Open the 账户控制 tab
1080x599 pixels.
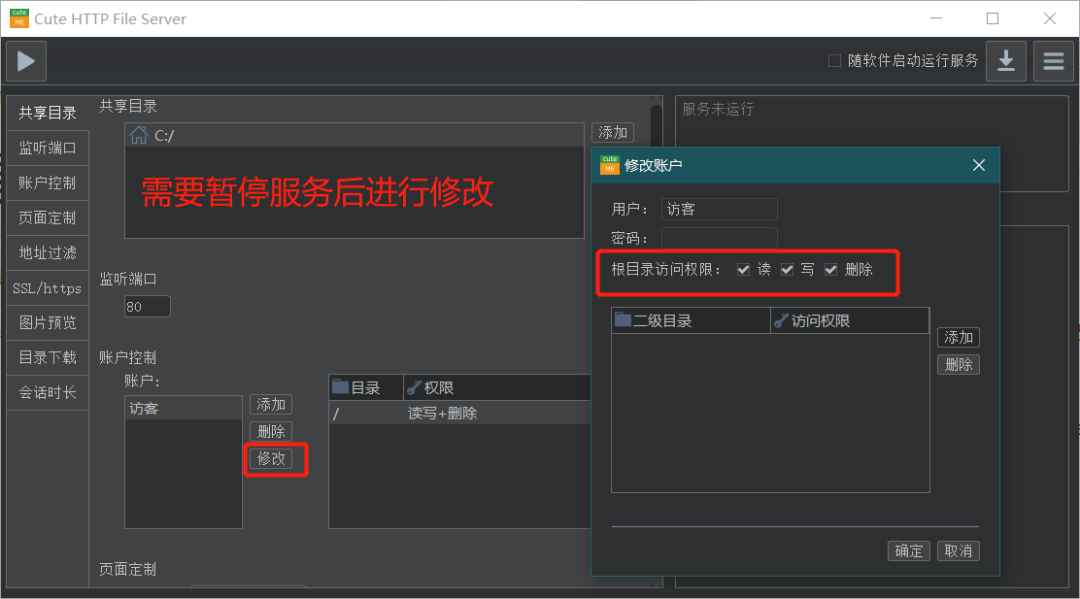coord(48,183)
